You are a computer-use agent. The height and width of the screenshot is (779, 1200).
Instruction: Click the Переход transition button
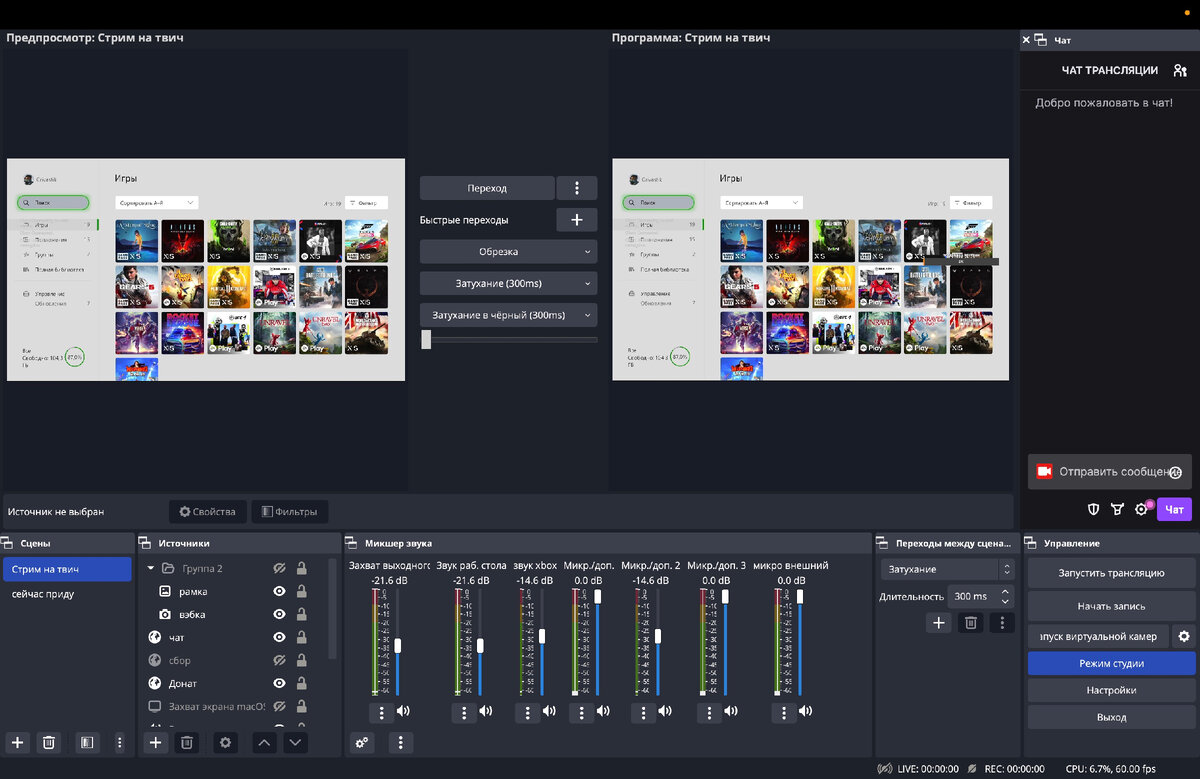pyautogui.click(x=487, y=188)
